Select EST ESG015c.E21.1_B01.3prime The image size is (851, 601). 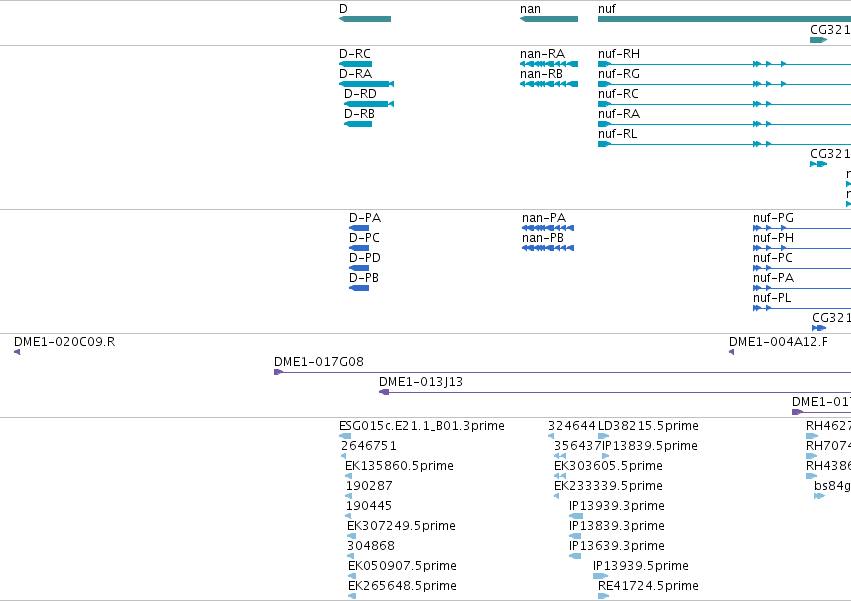click(345, 436)
